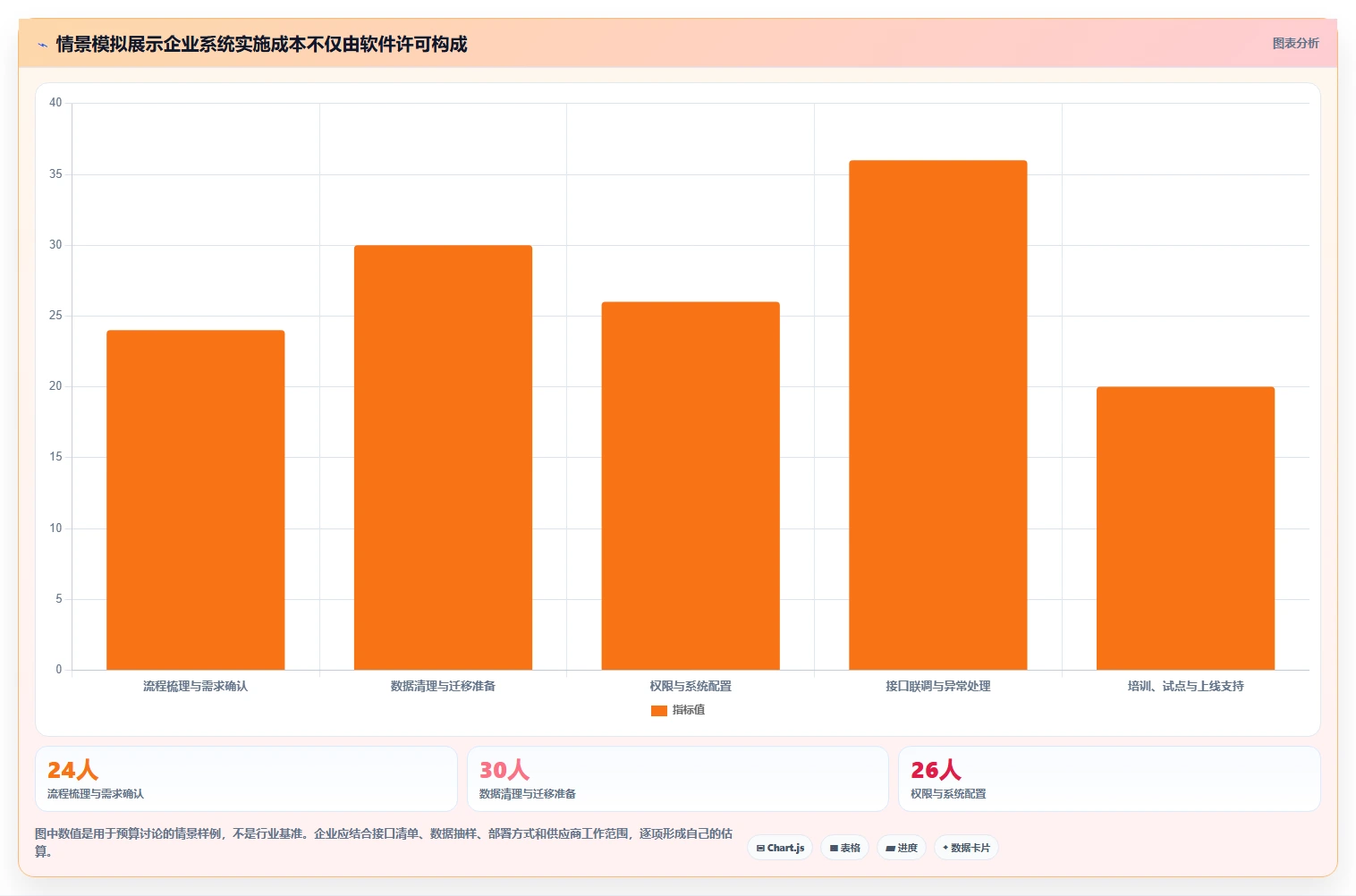Click the chart title 情景模拟展示企业系统实施成本
1356x896 pixels.
click(261, 44)
